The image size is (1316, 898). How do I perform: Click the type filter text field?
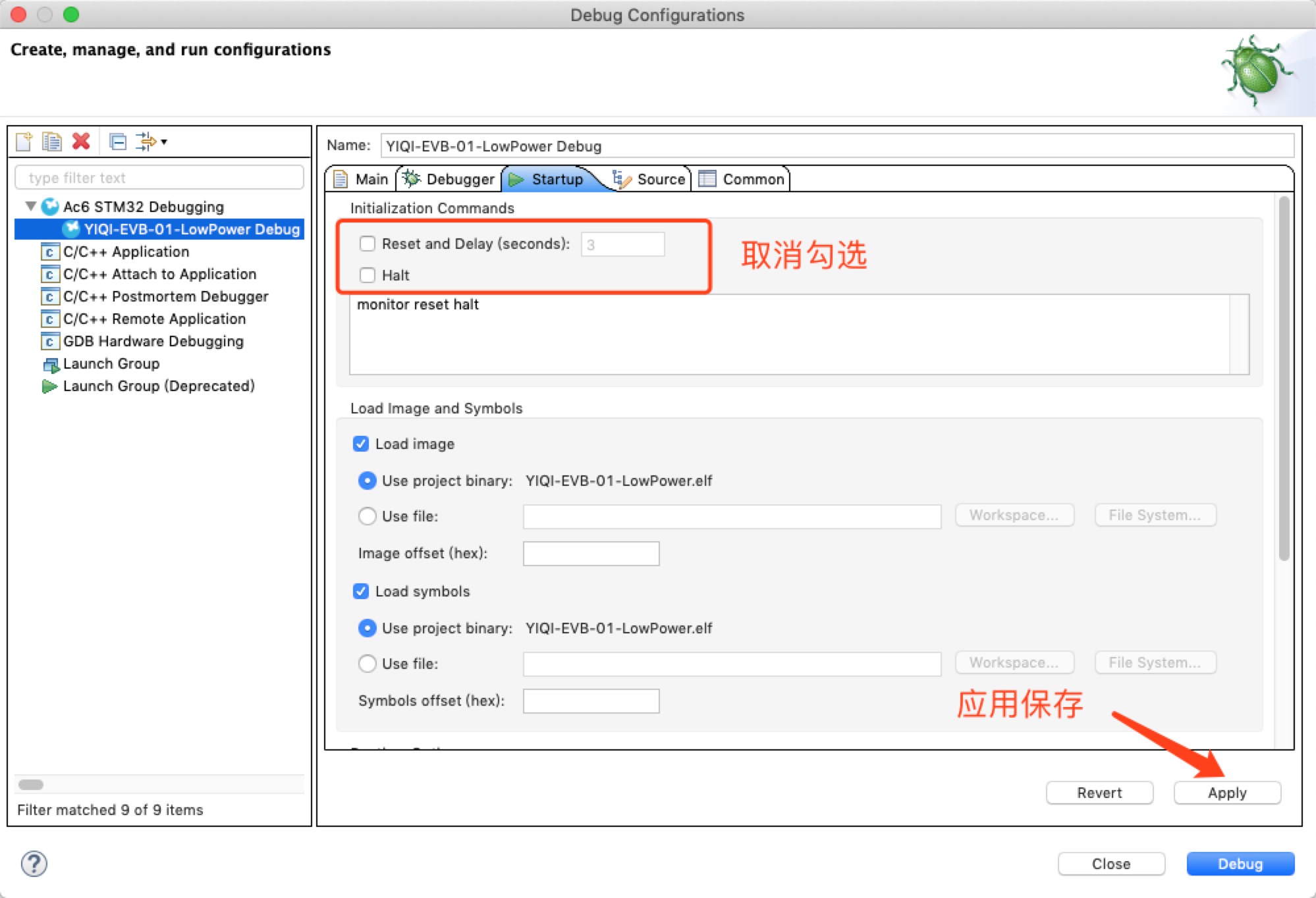pos(159,178)
